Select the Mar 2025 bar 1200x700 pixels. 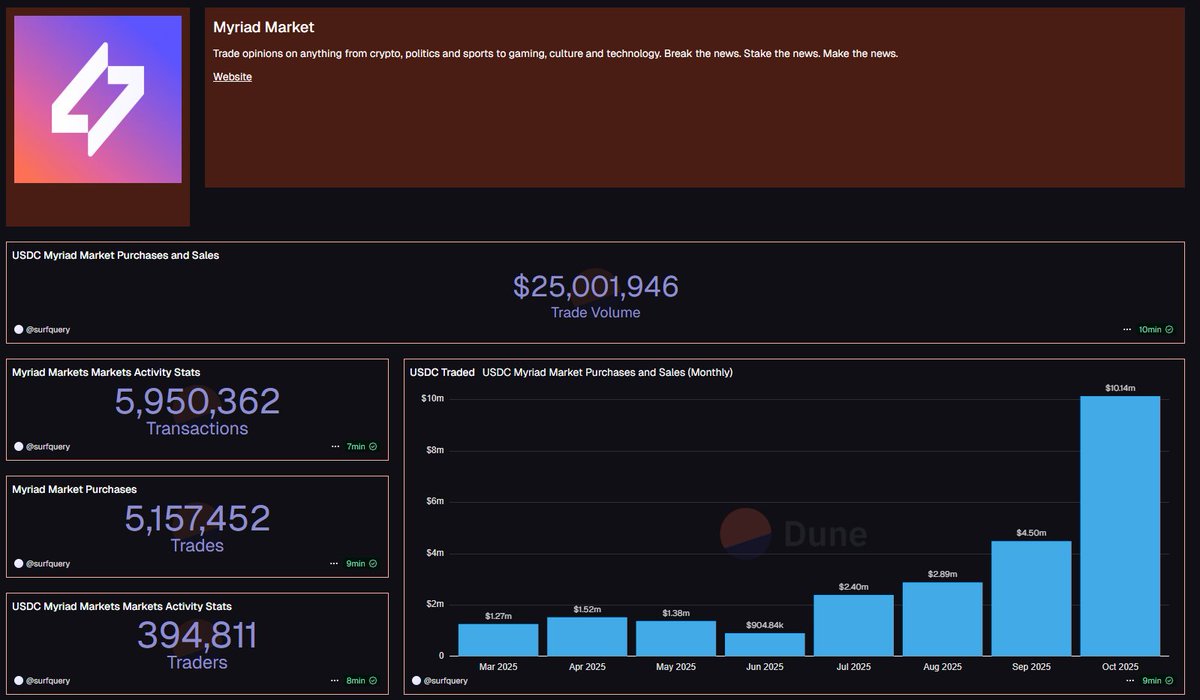(498, 640)
